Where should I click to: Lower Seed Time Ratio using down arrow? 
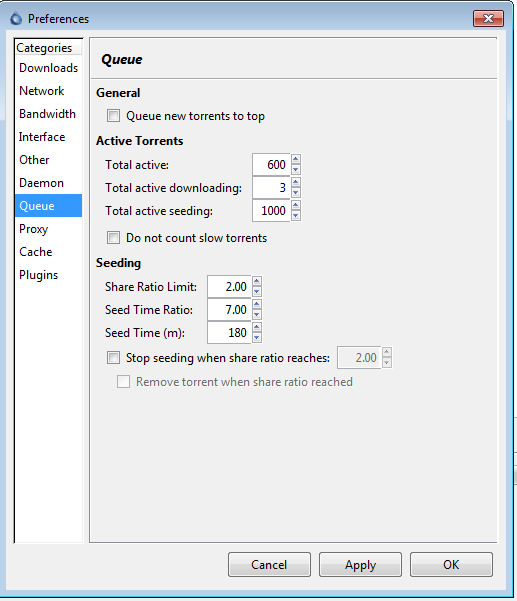257,315
